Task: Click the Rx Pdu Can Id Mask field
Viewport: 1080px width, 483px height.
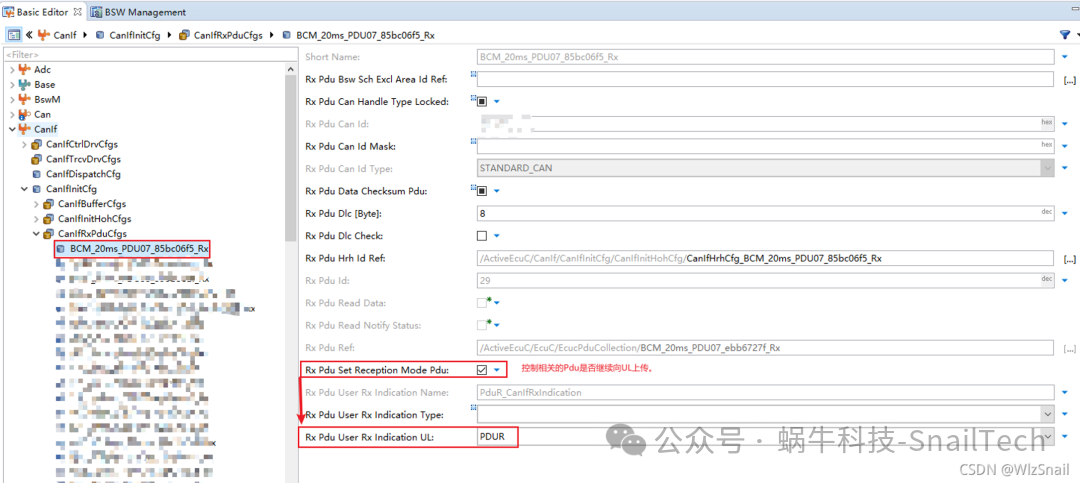Action: [765, 146]
